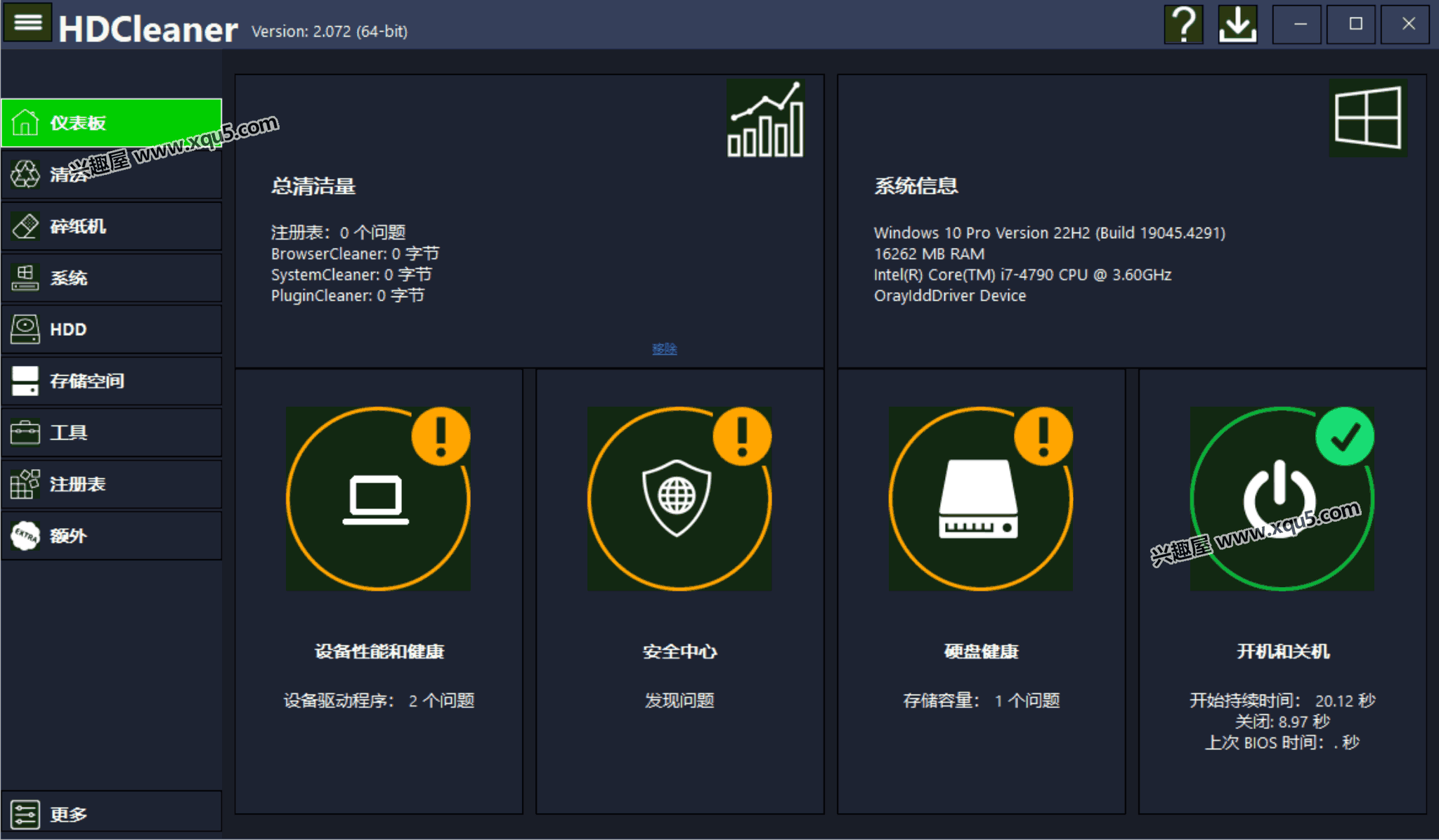Viewport: 1439px width, 840px height.
Task: Click the orange warning badge on 设备性能和健康
Action: tap(441, 436)
